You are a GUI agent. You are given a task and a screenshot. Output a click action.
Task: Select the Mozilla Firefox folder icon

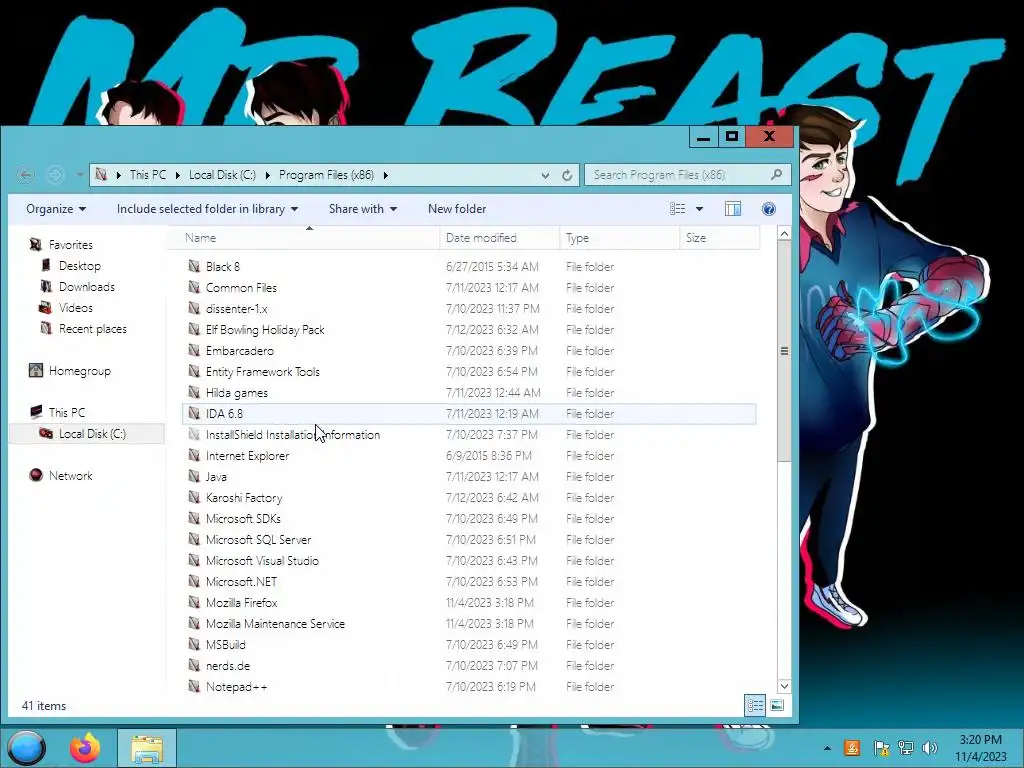(x=194, y=602)
